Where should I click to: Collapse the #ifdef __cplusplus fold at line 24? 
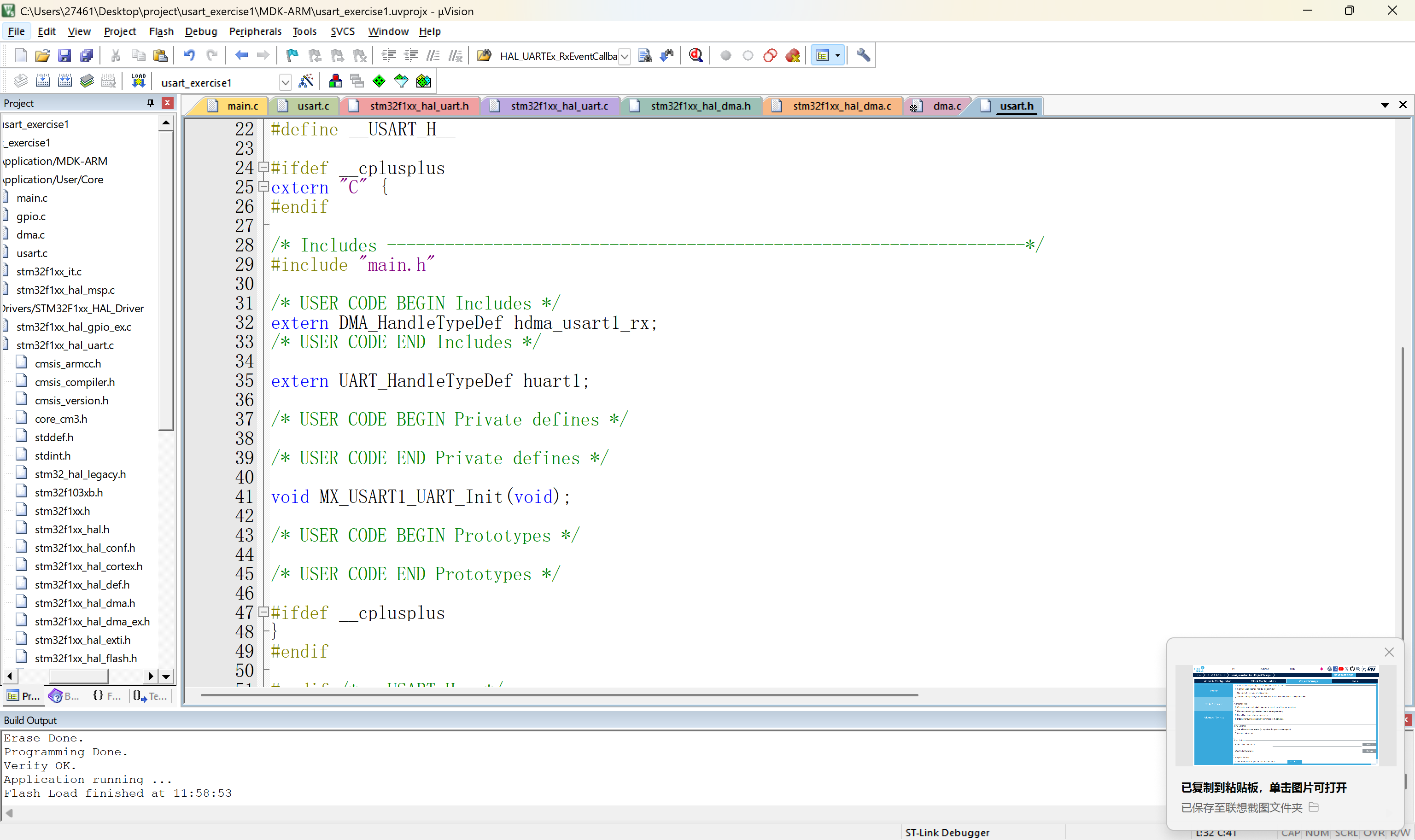[x=263, y=167]
